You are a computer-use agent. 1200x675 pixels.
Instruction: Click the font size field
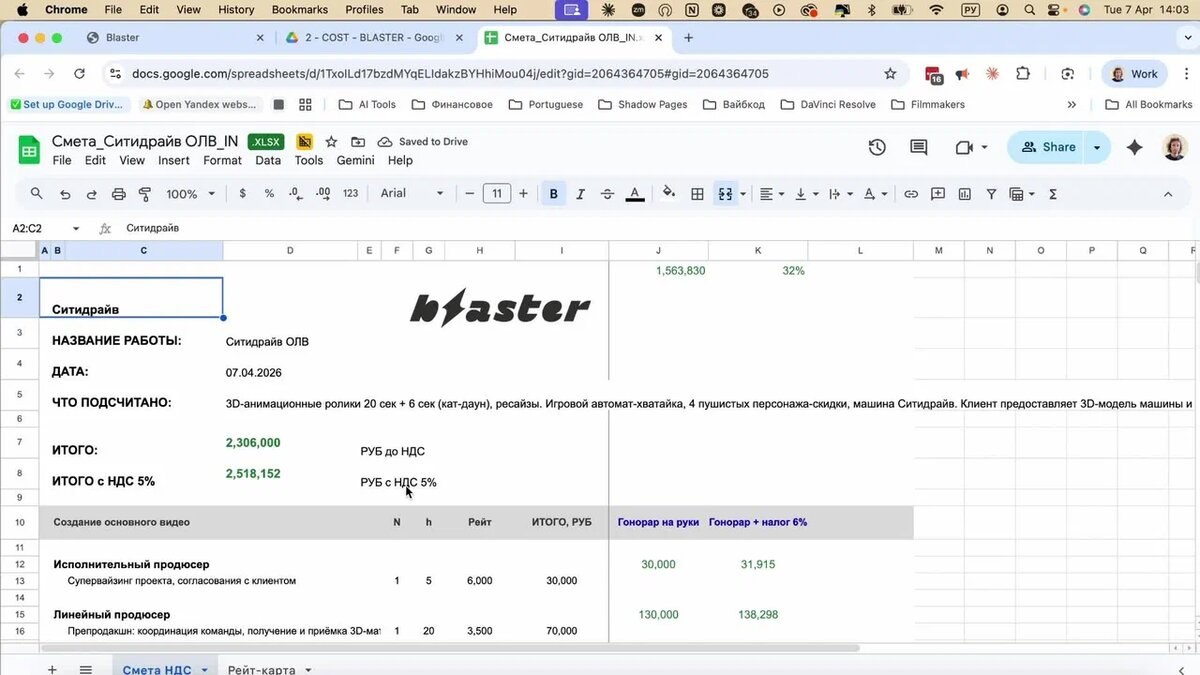point(497,194)
